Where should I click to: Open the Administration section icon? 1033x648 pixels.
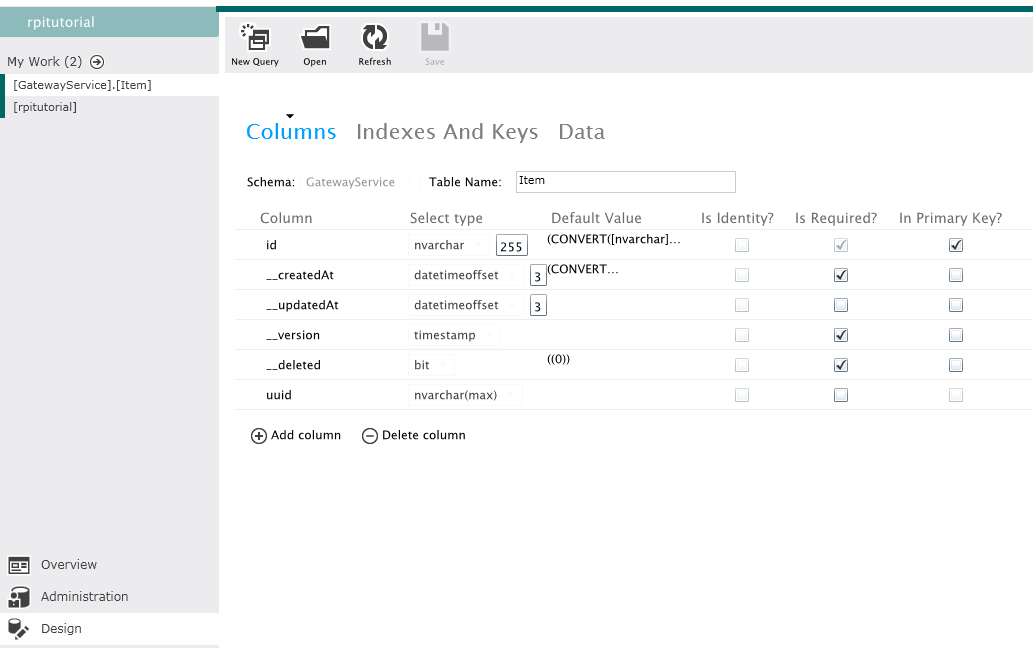pos(19,597)
